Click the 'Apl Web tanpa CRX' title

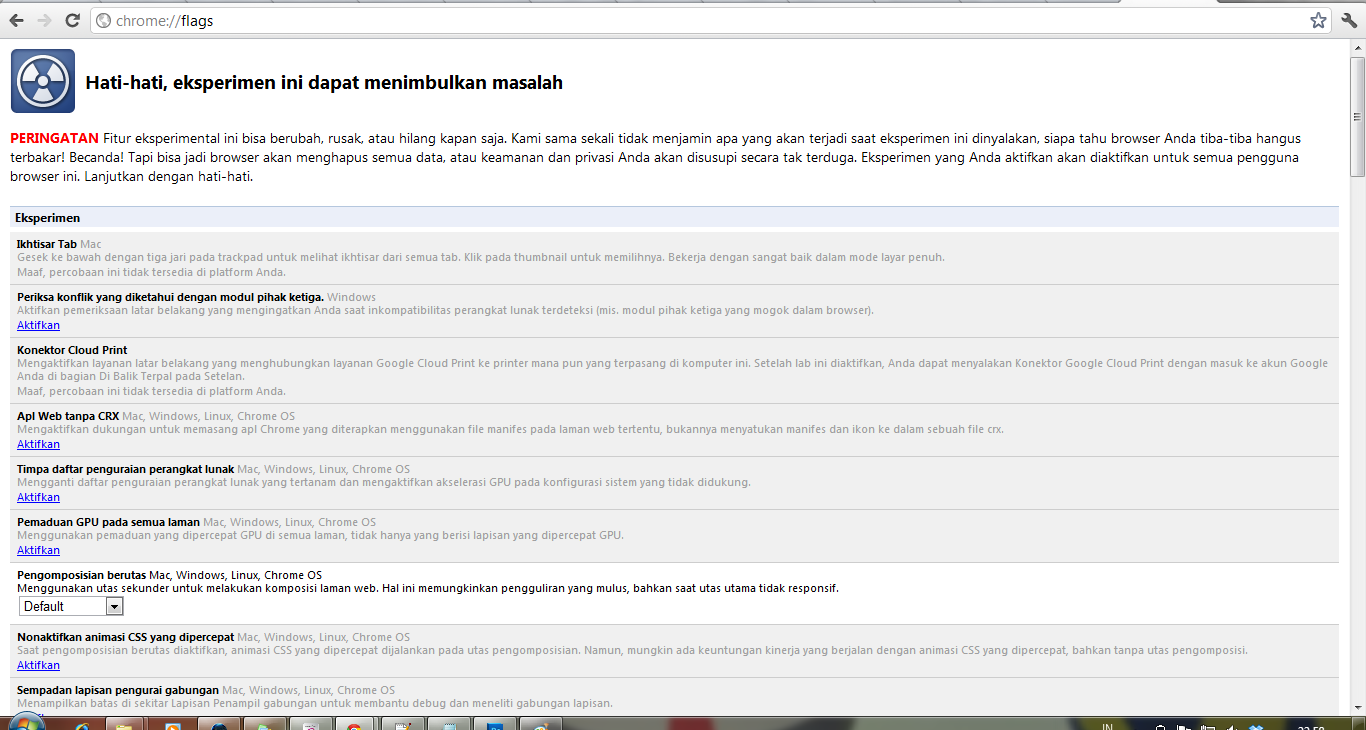68,416
